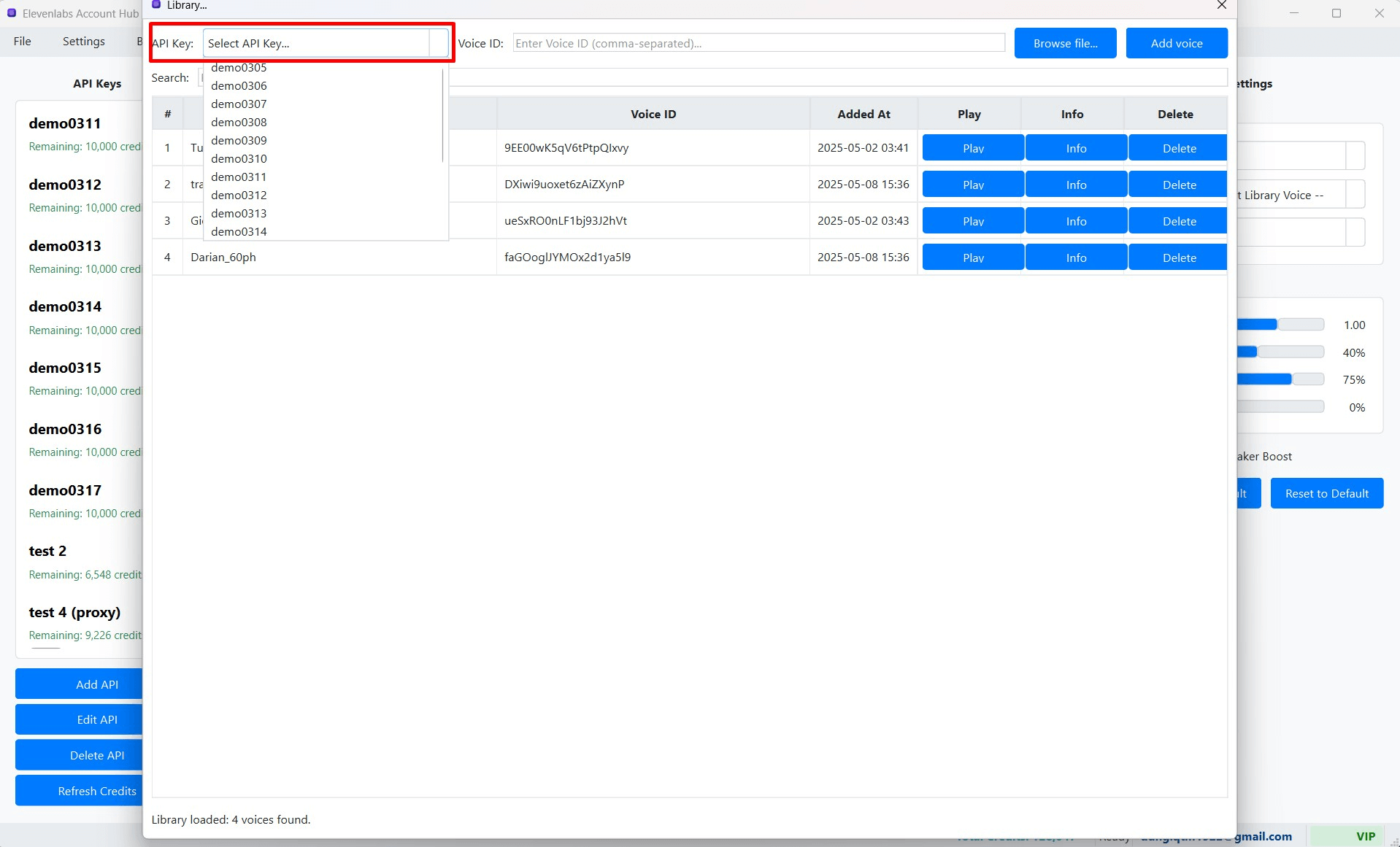
Task: Show Info for voice DXiwi9uoxet6zAiZXynP
Action: (x=1076, y=185)
